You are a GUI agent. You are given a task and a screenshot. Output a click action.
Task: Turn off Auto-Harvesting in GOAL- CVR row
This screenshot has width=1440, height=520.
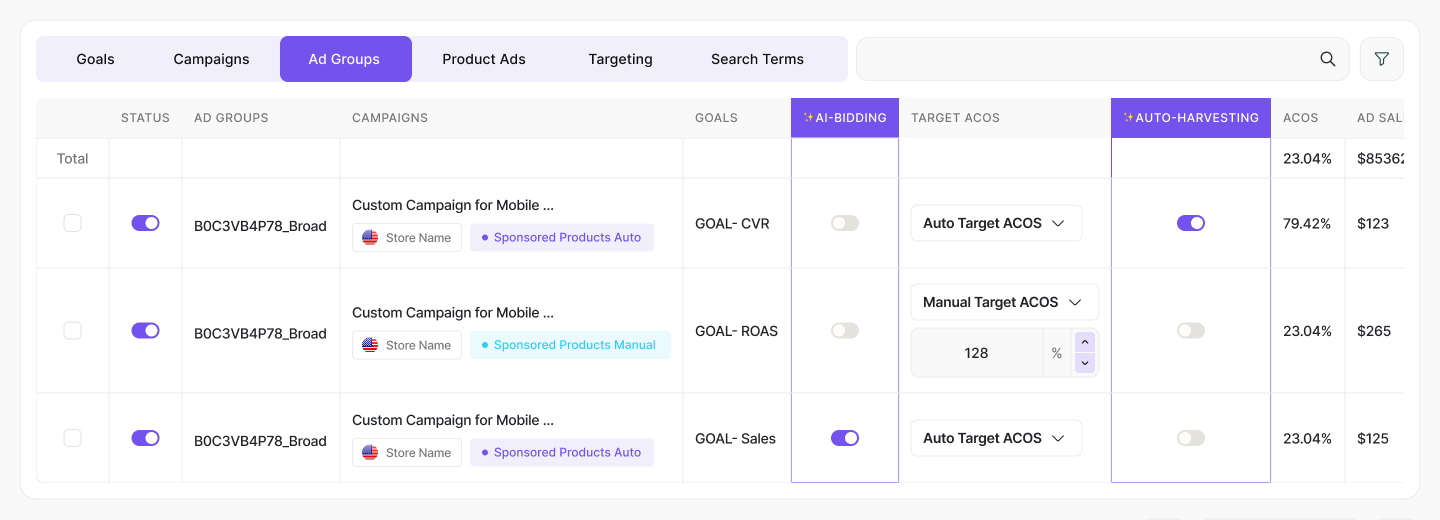click(1190, 223)
